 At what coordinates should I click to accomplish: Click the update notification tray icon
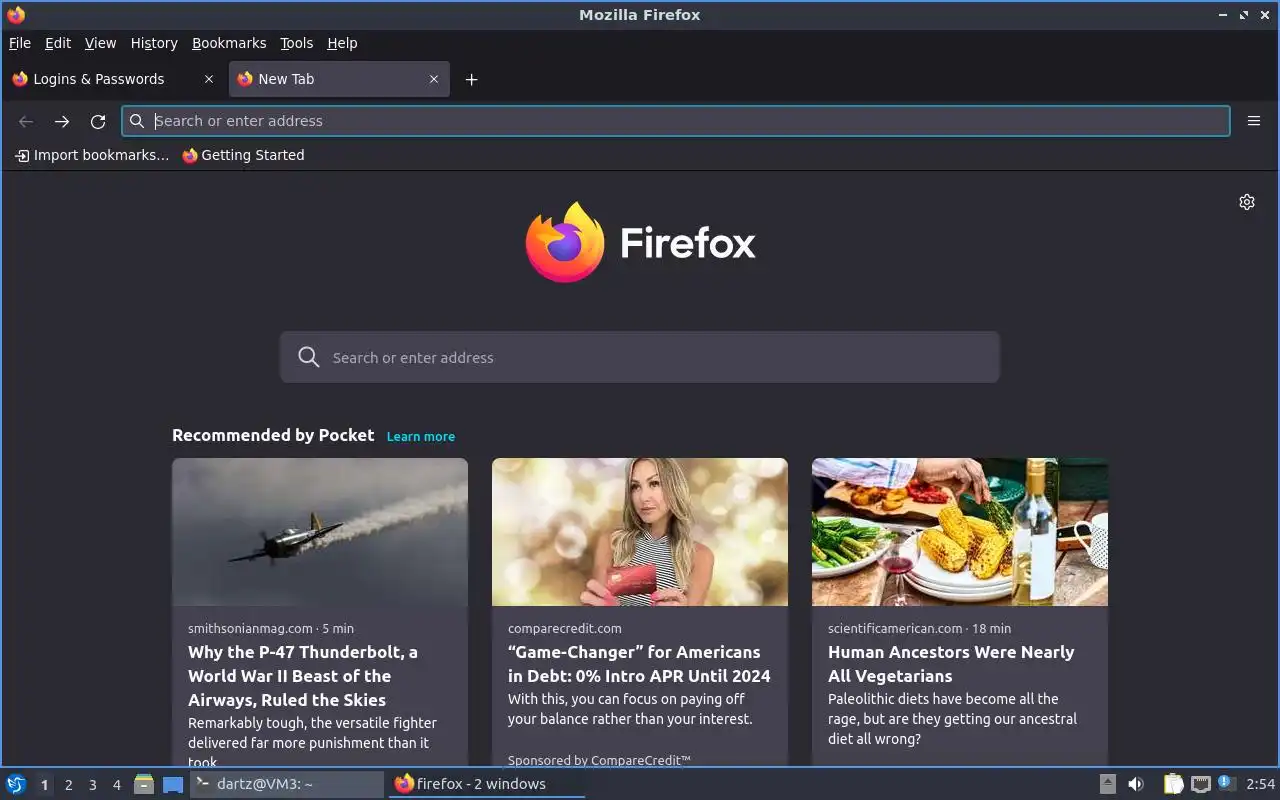[1226, 783]
